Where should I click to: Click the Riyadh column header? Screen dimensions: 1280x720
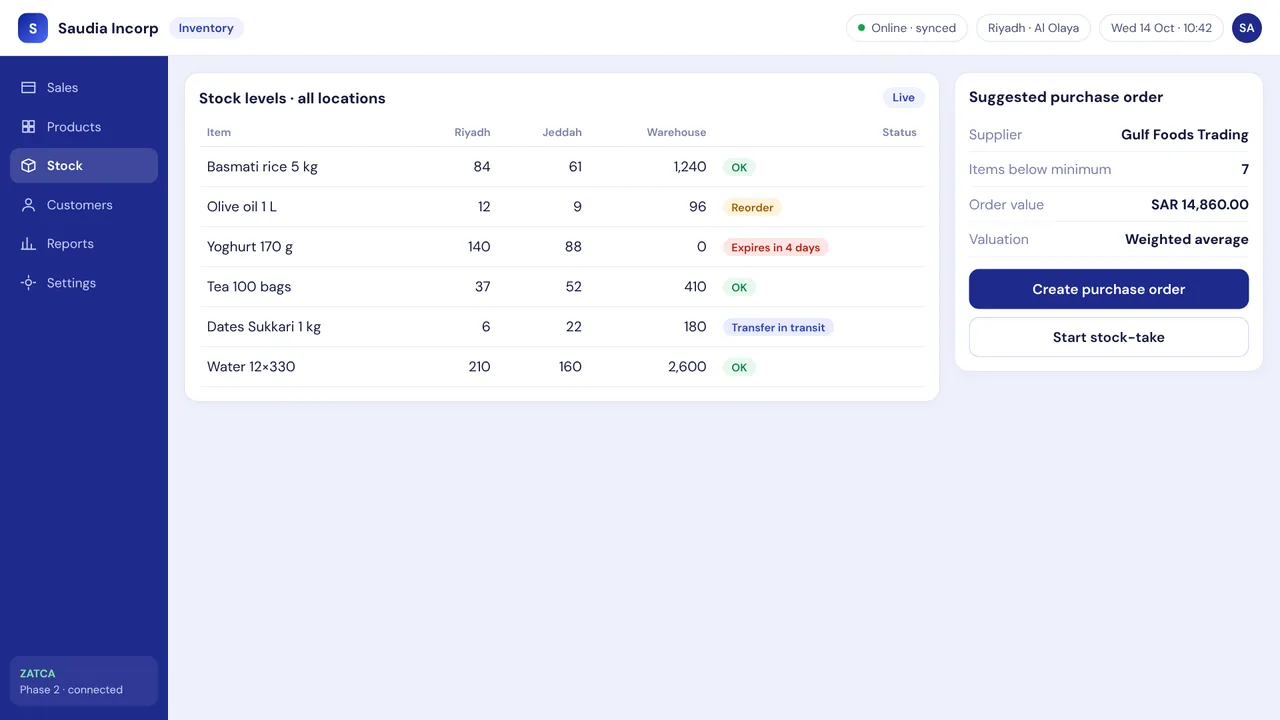pyautogui.click(x=472, y=132)
